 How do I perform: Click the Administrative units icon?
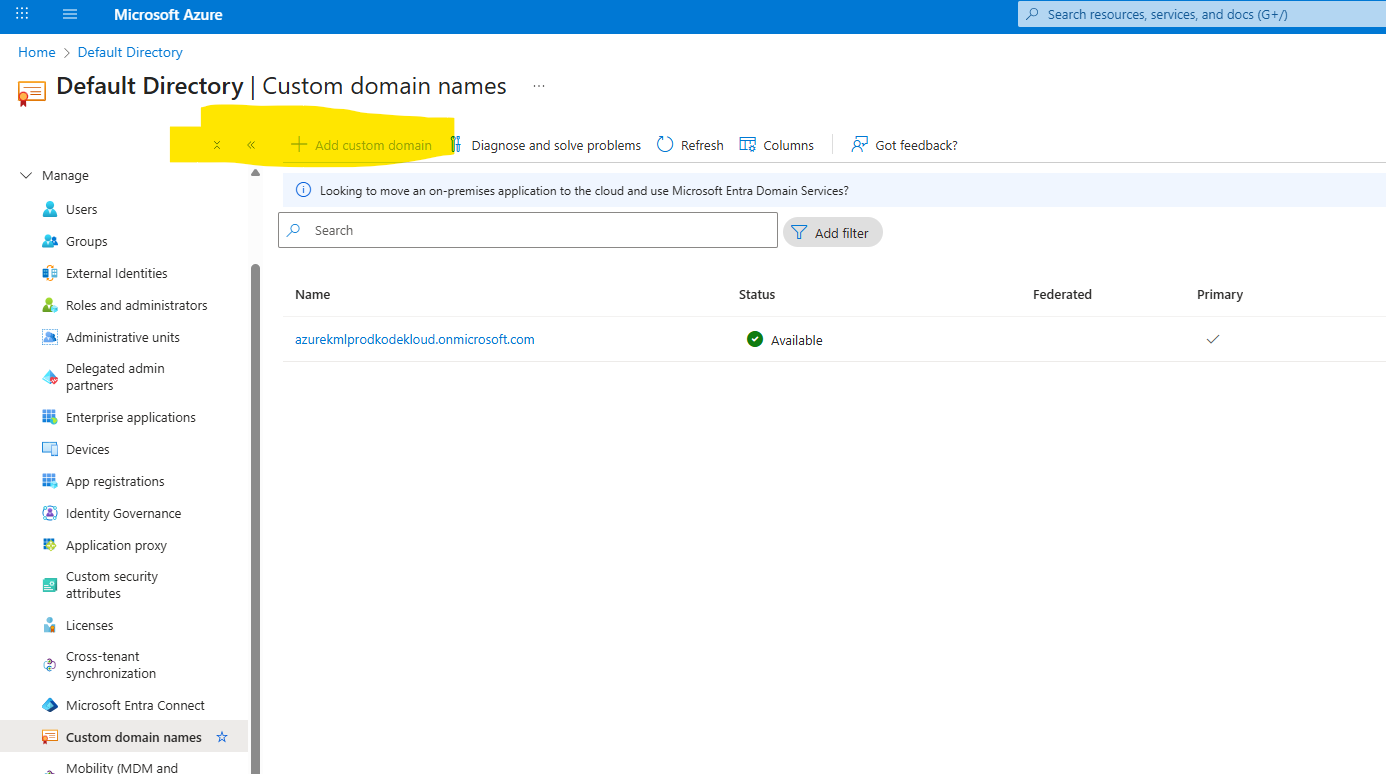coord(50,337)
